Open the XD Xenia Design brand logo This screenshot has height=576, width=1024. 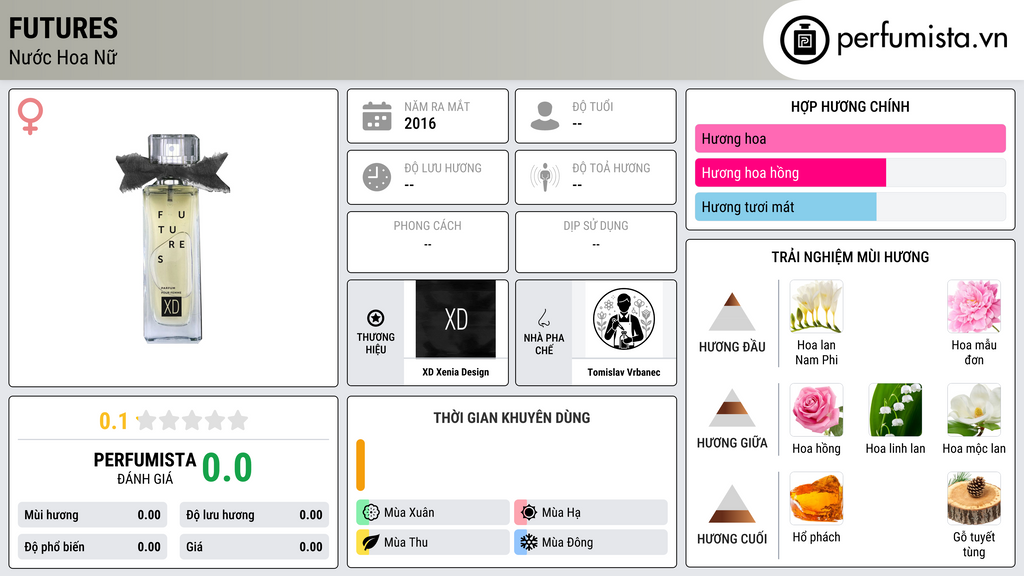(x=456, y=319)
